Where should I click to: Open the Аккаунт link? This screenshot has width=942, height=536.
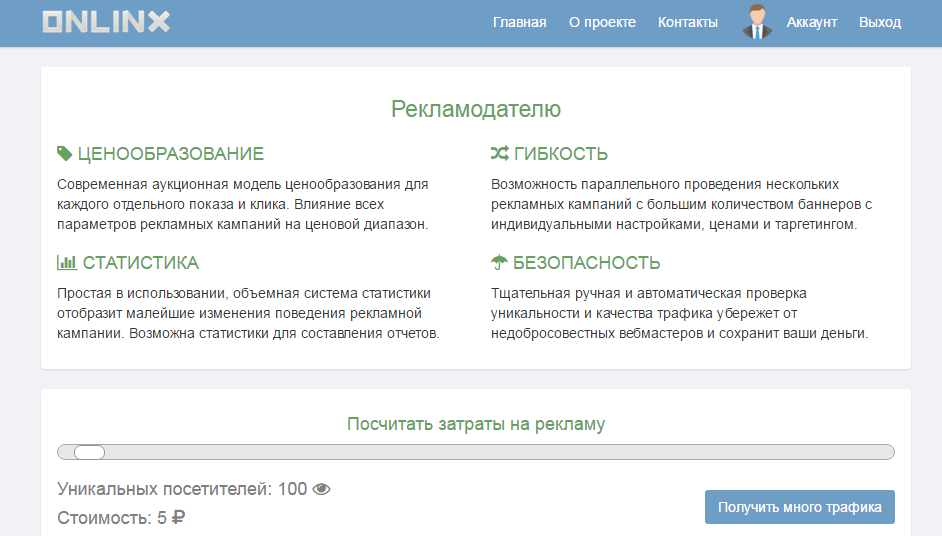coord(811,22)
